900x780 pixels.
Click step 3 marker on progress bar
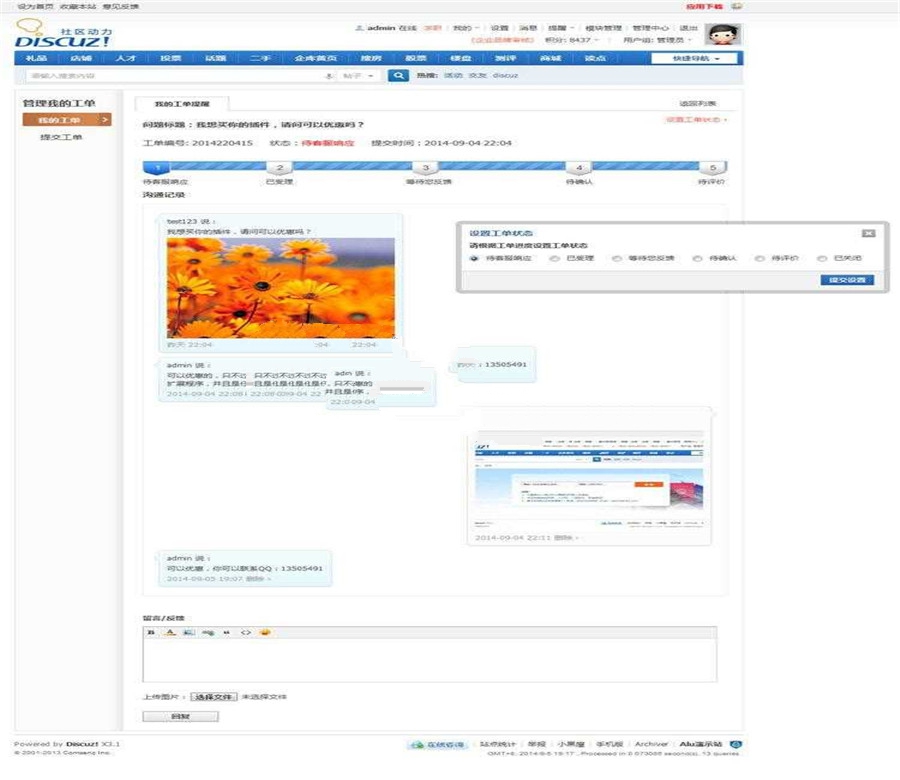[x=425, y=169]
